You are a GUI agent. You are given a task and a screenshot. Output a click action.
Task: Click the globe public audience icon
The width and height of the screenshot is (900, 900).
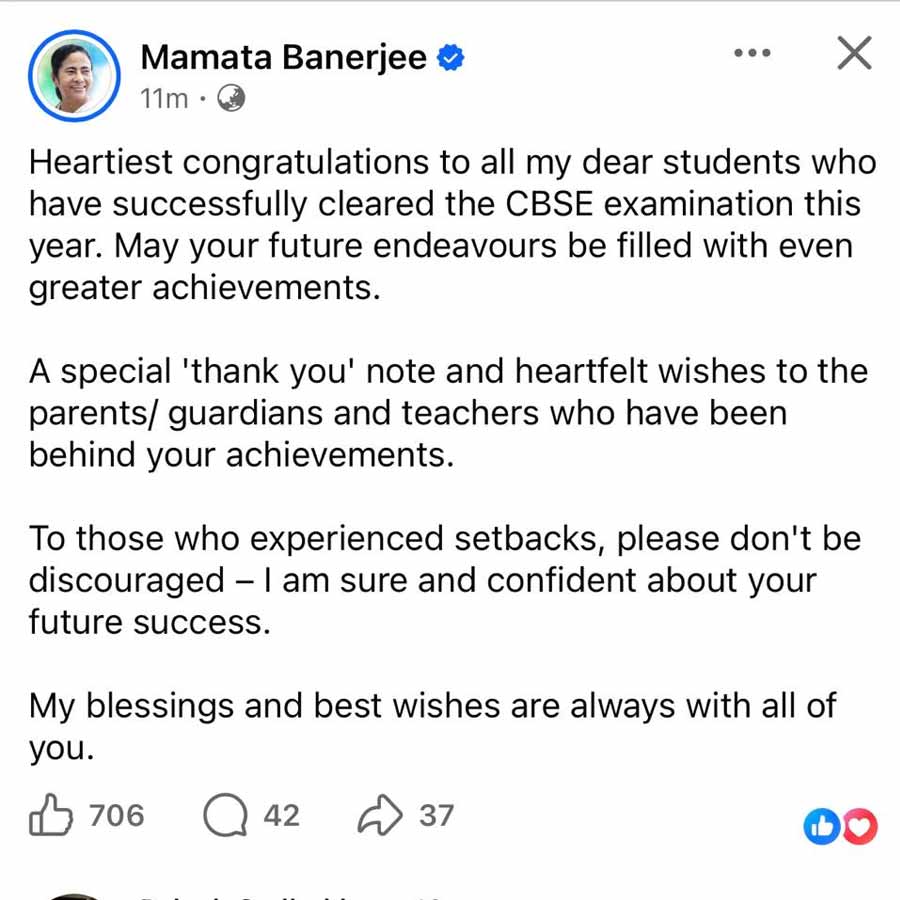point(230,99)
